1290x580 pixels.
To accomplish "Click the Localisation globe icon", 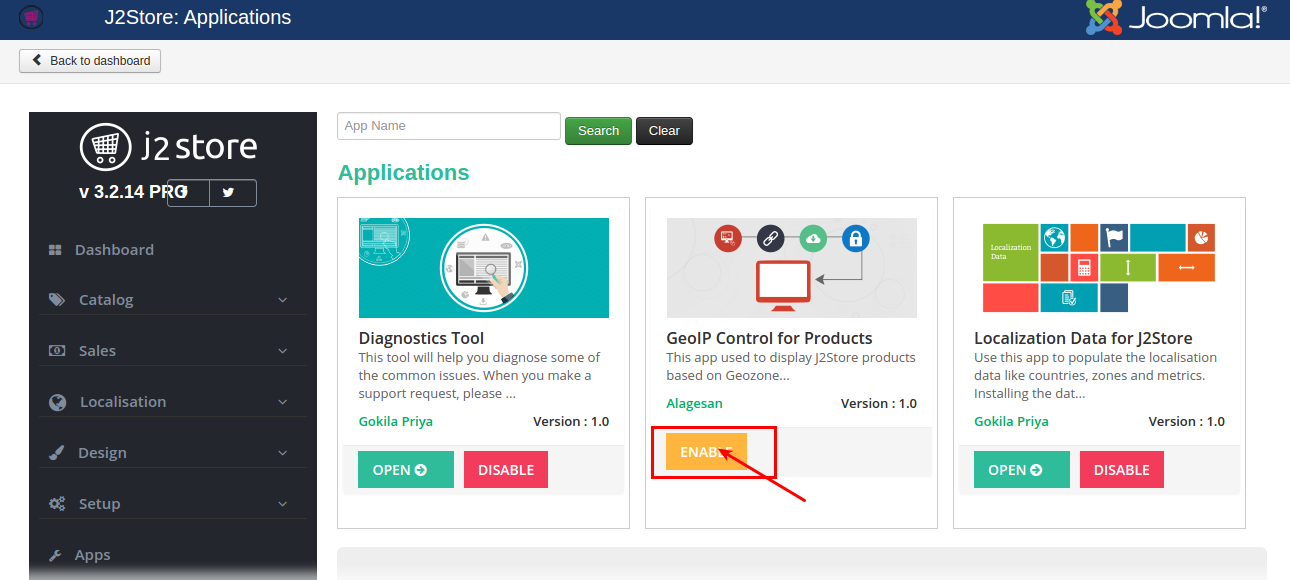I will [58, 402].
